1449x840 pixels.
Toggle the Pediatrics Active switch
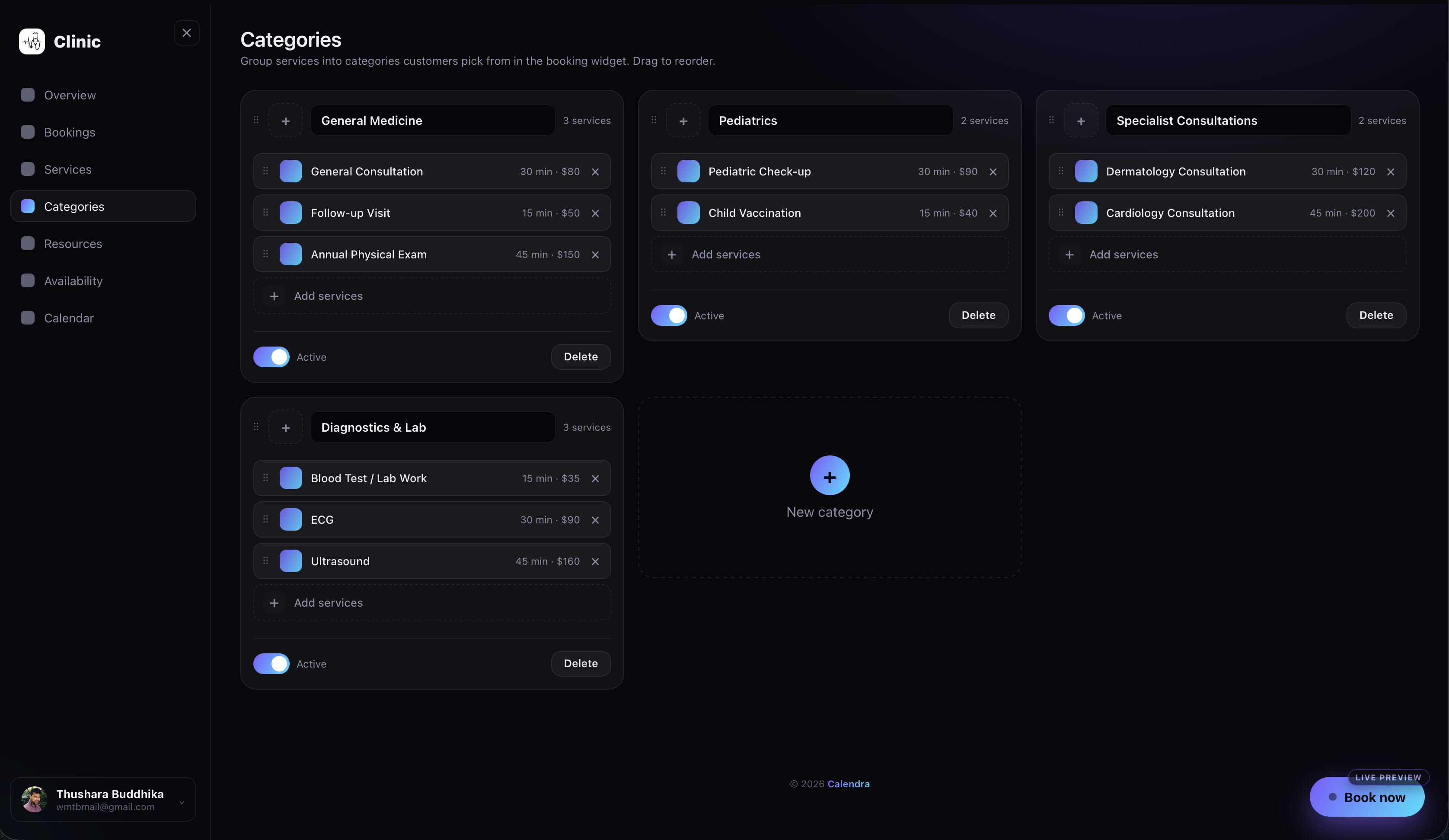click(669, 315)
